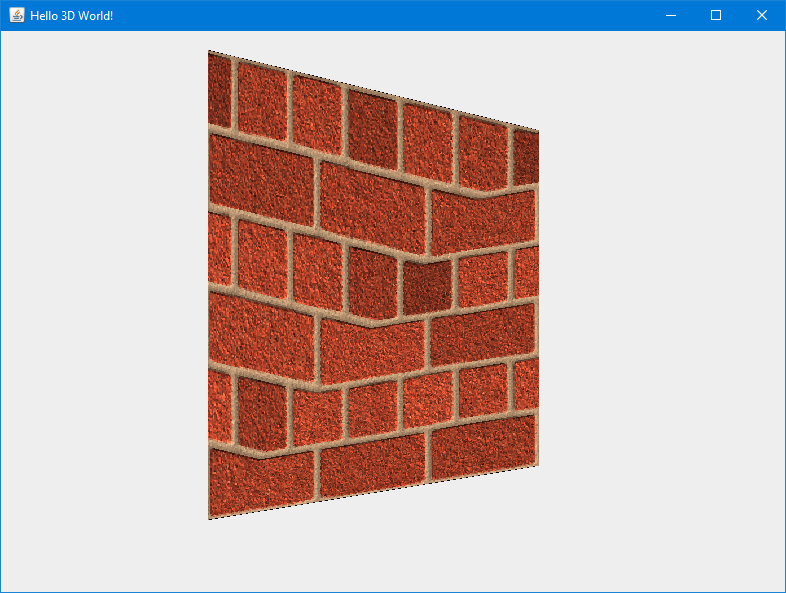Viewport: 786px width, 593px height.
Task: Click the Java icon in the title bar
Action: click(17, 16)
